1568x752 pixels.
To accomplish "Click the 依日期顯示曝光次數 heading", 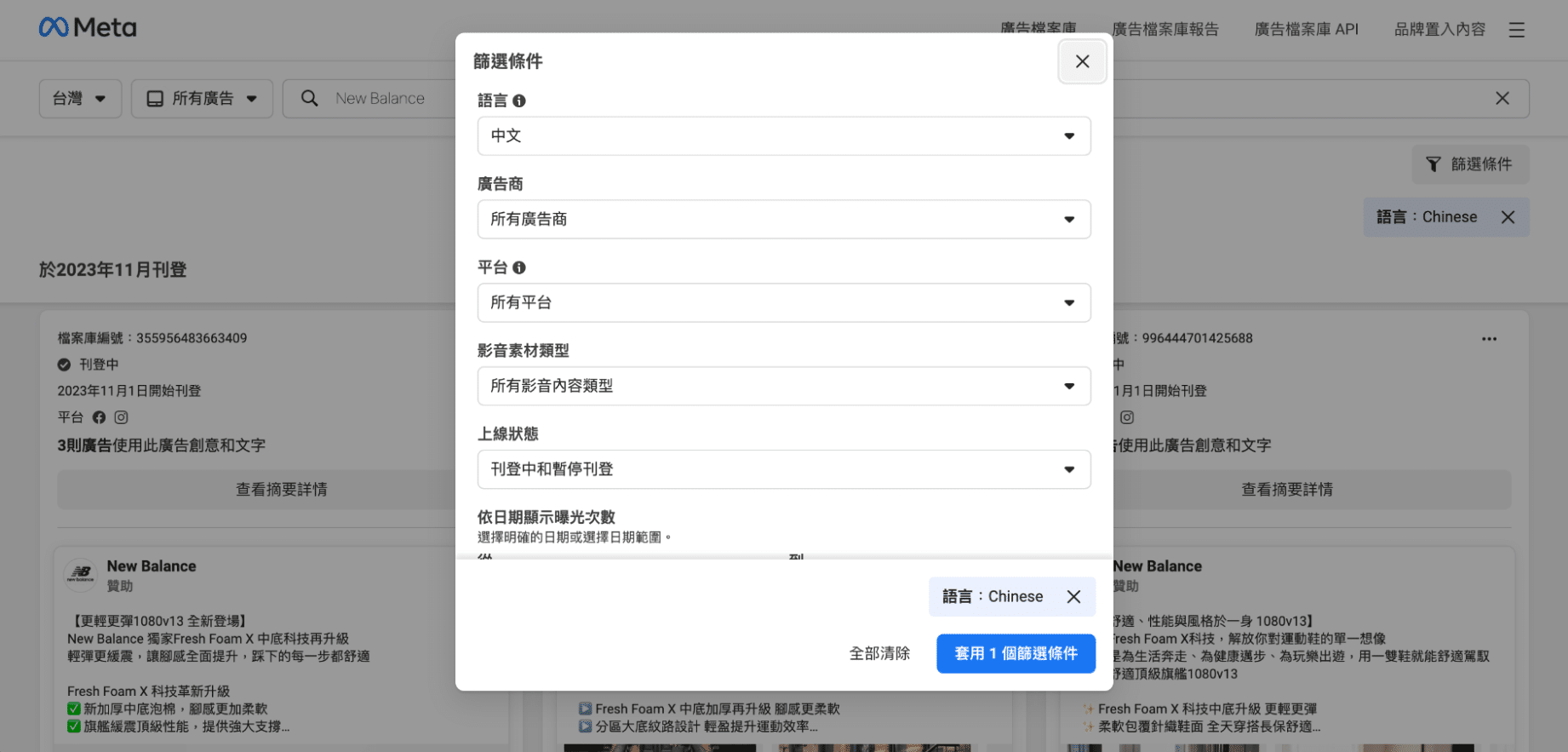I will tap(547, 517).
